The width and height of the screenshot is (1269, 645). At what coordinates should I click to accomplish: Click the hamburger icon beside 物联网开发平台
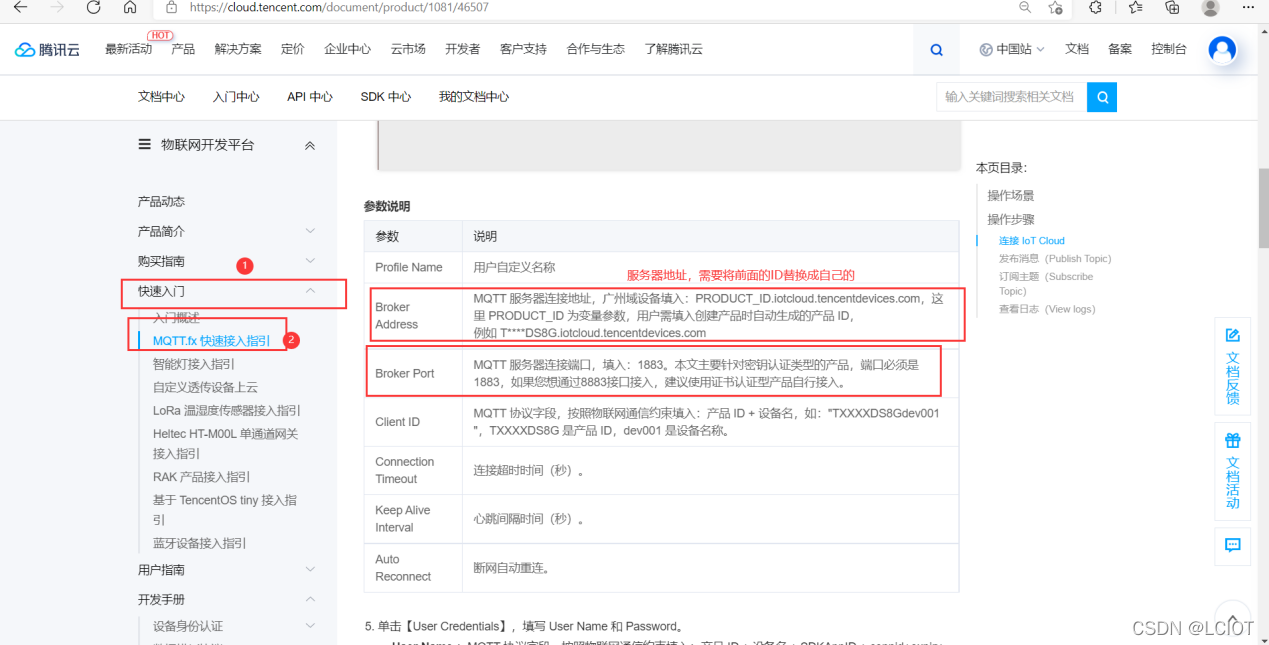[144, 145]
